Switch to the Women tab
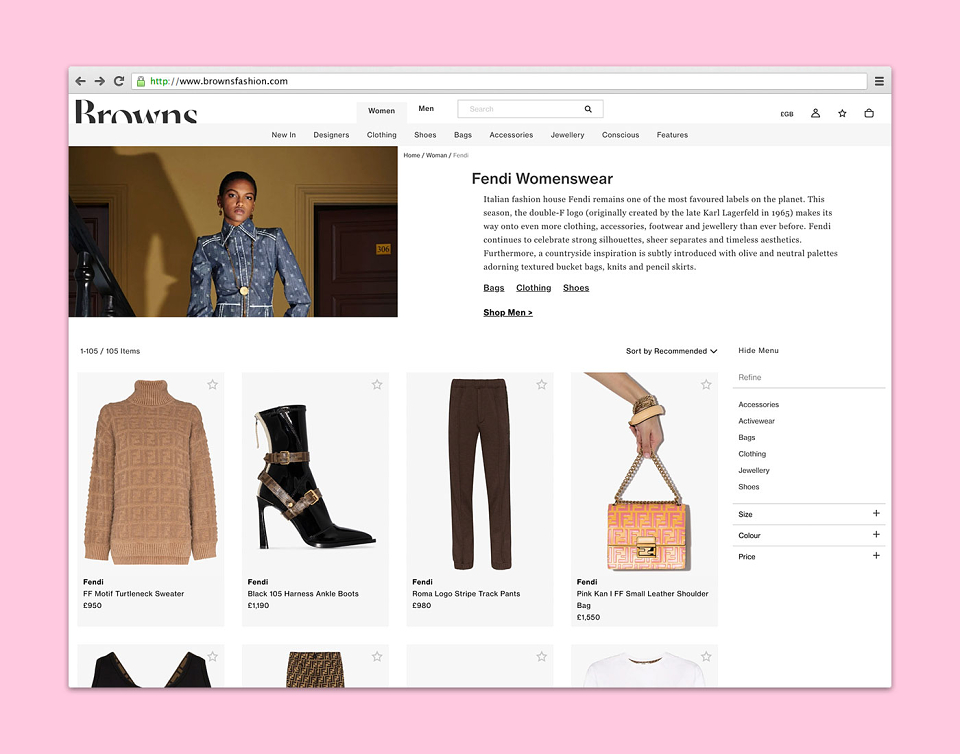This screenshot has height=754, width=960. click(381, 111)
